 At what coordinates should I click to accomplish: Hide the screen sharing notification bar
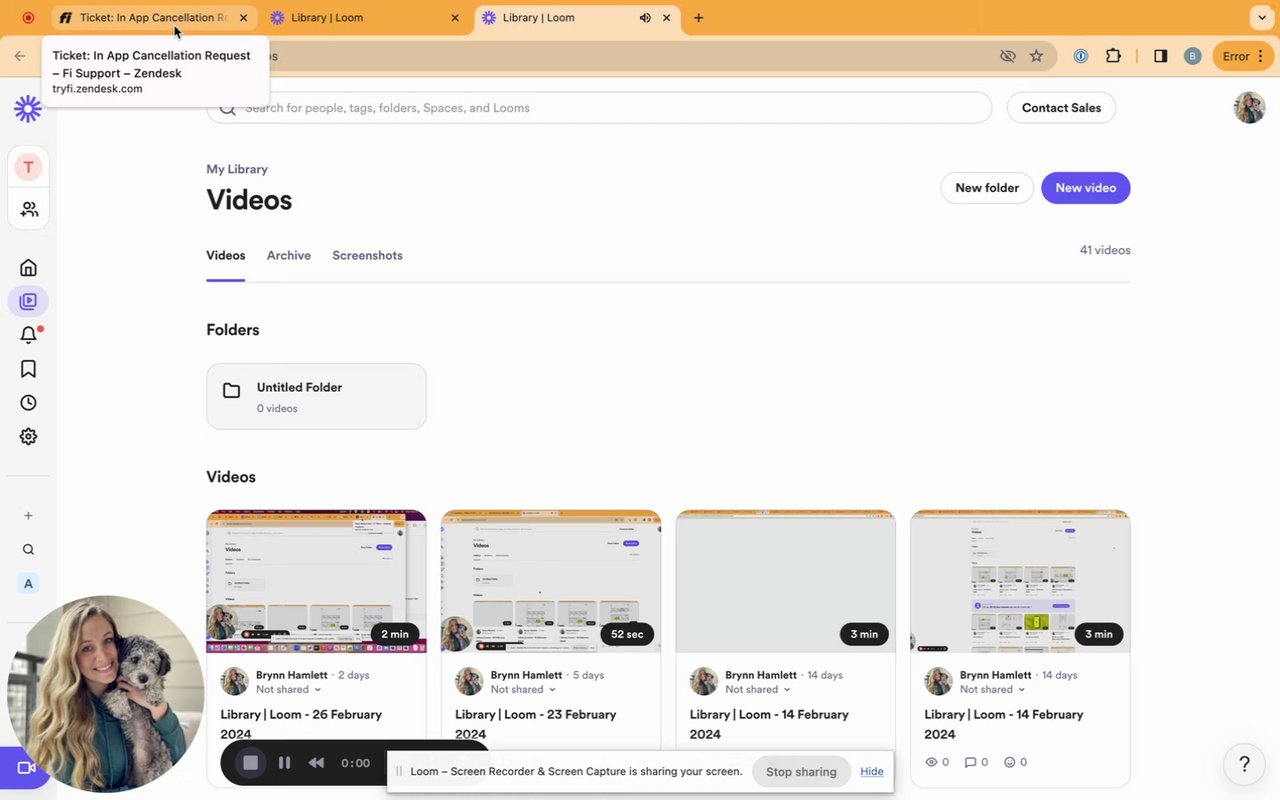(872, 772)
